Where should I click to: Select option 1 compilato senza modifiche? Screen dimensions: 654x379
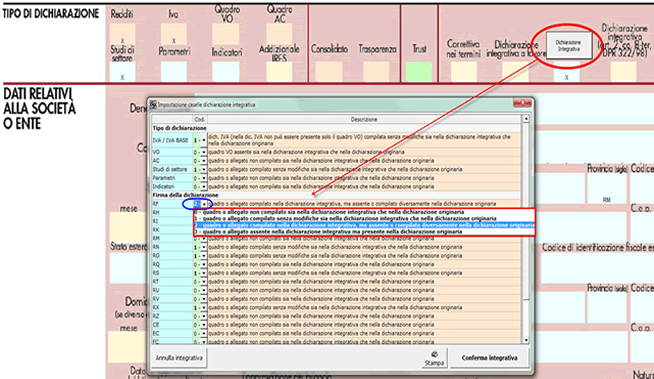click(x=364, y=218)
